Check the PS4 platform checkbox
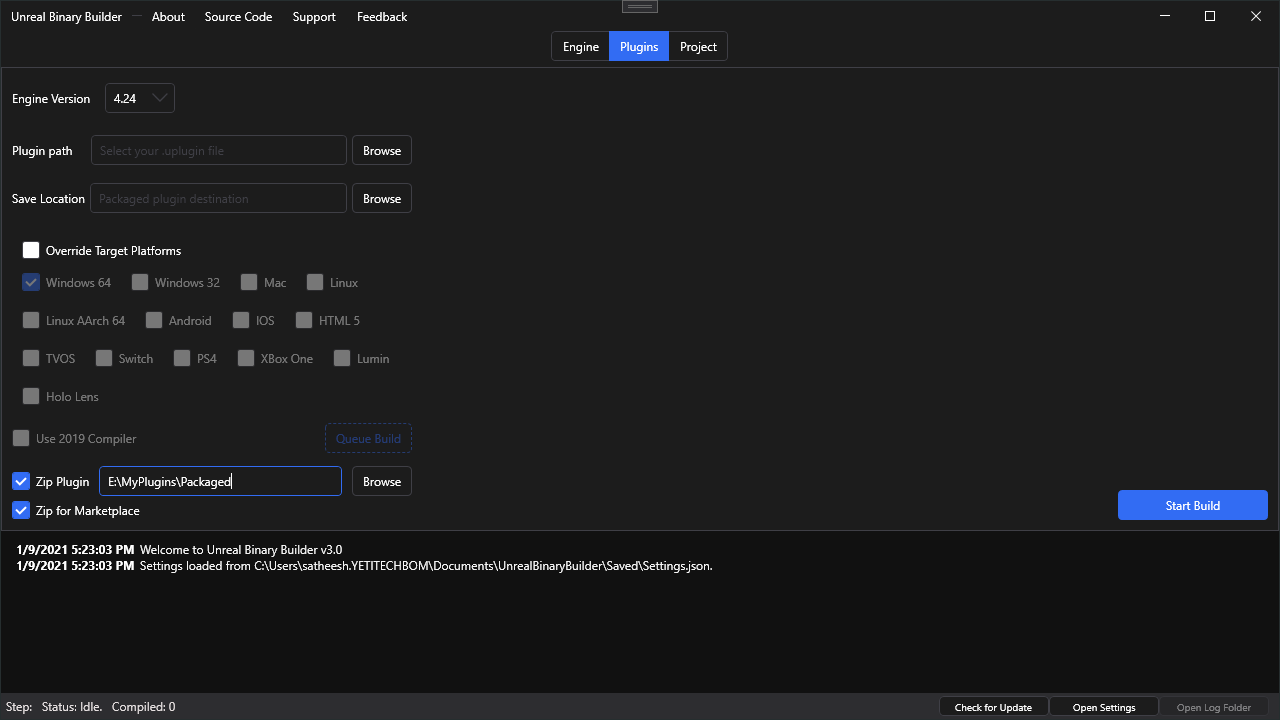The width and height of the screenshot is (1280, 720). [182, 358]
